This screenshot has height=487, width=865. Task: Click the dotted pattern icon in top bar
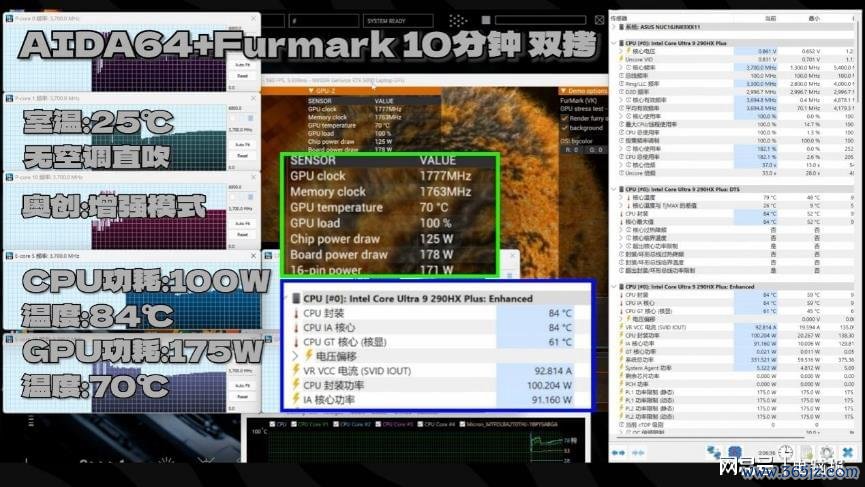click(x=458, y=20)
